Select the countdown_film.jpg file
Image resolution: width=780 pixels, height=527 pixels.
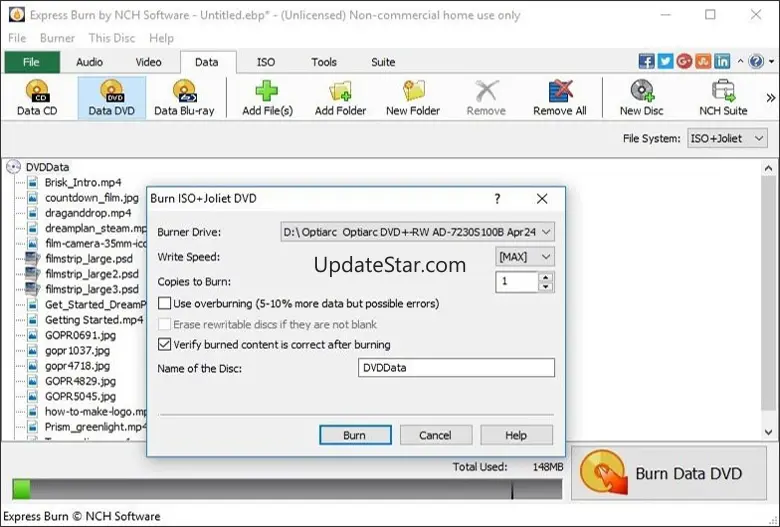click(x=92, y=198)
